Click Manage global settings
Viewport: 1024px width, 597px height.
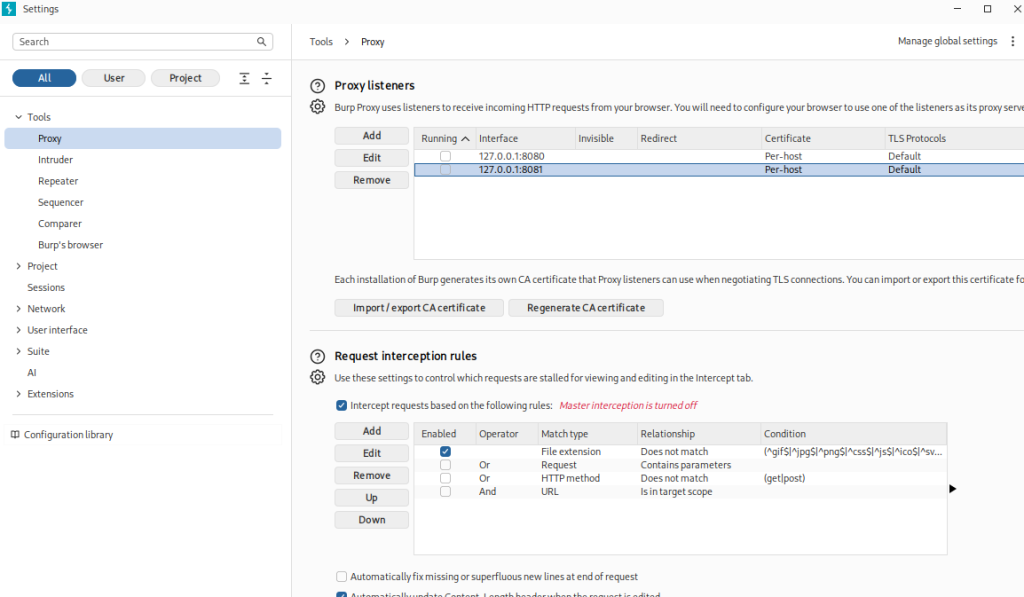pyautogui.click(x=947, y=41)
